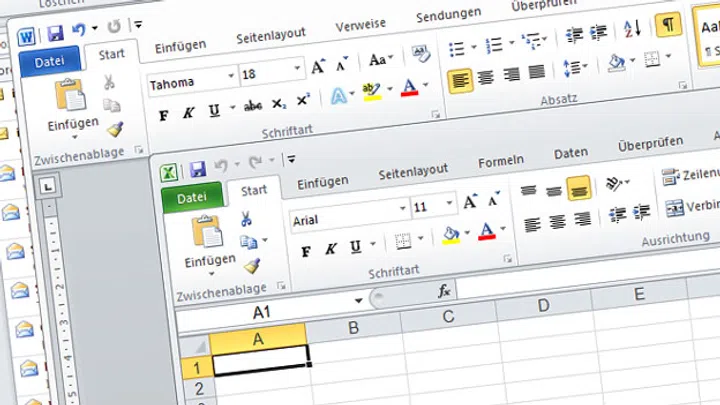
Task: Toggle superscript x² in Word
Action: [x=303, y=100]
